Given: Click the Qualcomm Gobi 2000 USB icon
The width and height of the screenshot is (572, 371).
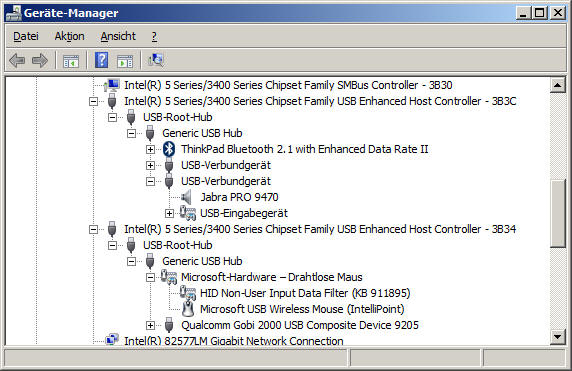Looking at the screenshot, I should 169,325.
